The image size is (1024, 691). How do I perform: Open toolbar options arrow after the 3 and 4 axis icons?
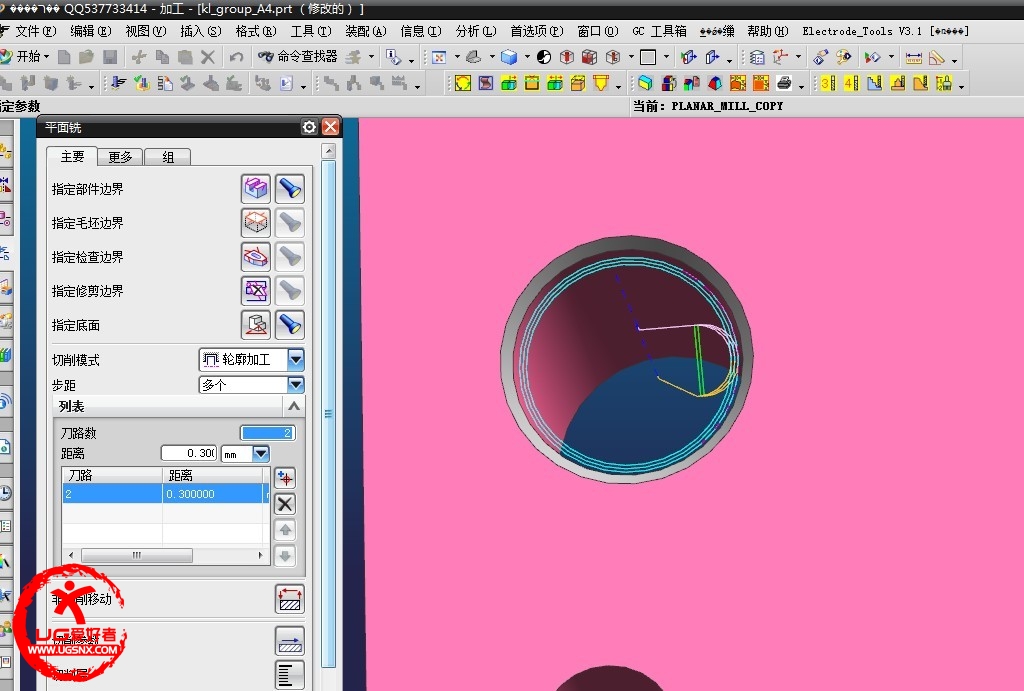pos(961,86)
